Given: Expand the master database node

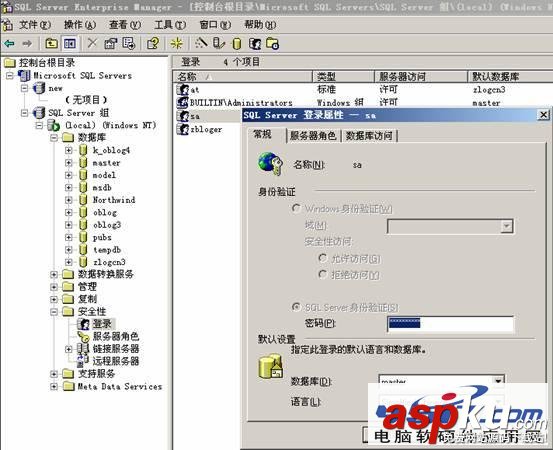Looking at the screenshot, I should (x=69, y=163).
